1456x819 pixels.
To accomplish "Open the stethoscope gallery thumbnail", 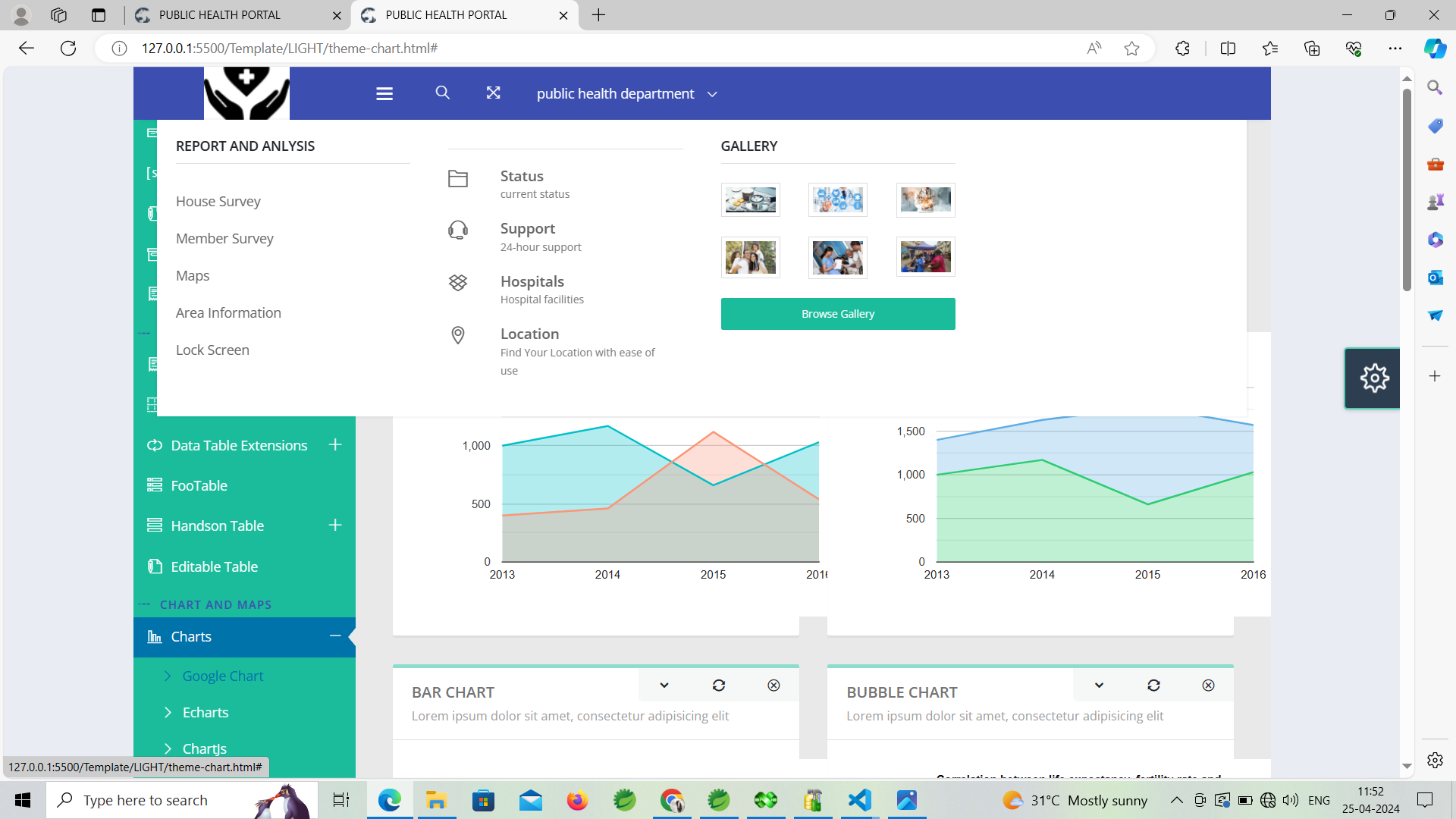I will (750, 200).
